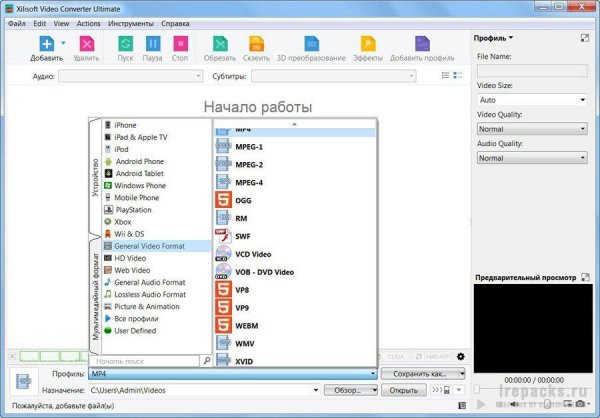Open the Edit menu

39,24
